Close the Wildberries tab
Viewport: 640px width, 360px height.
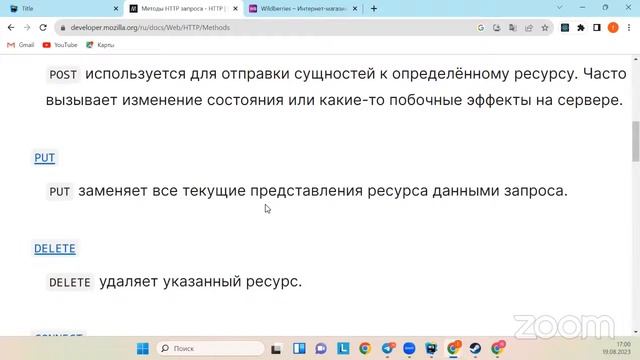(x=355, y=9)
